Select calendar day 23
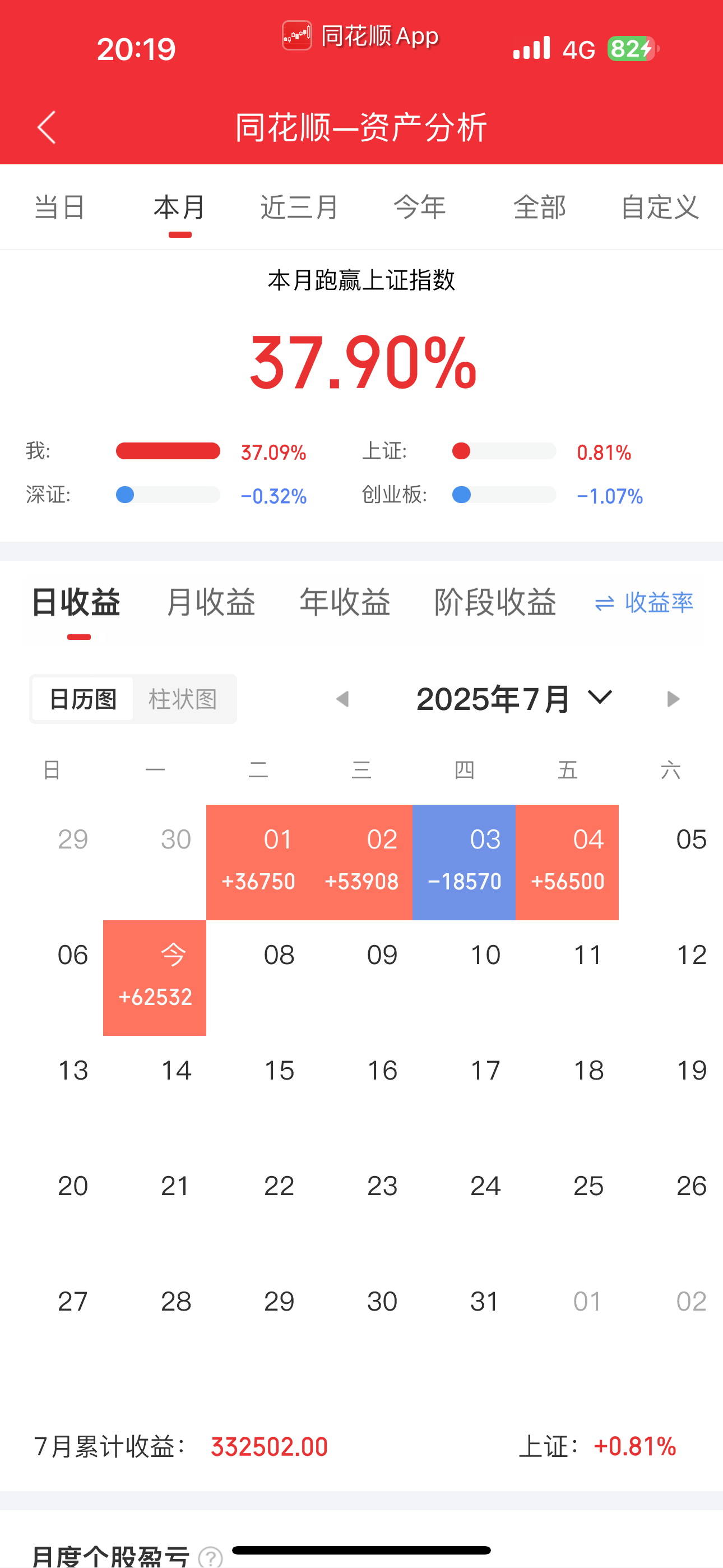 [382, 1186]
